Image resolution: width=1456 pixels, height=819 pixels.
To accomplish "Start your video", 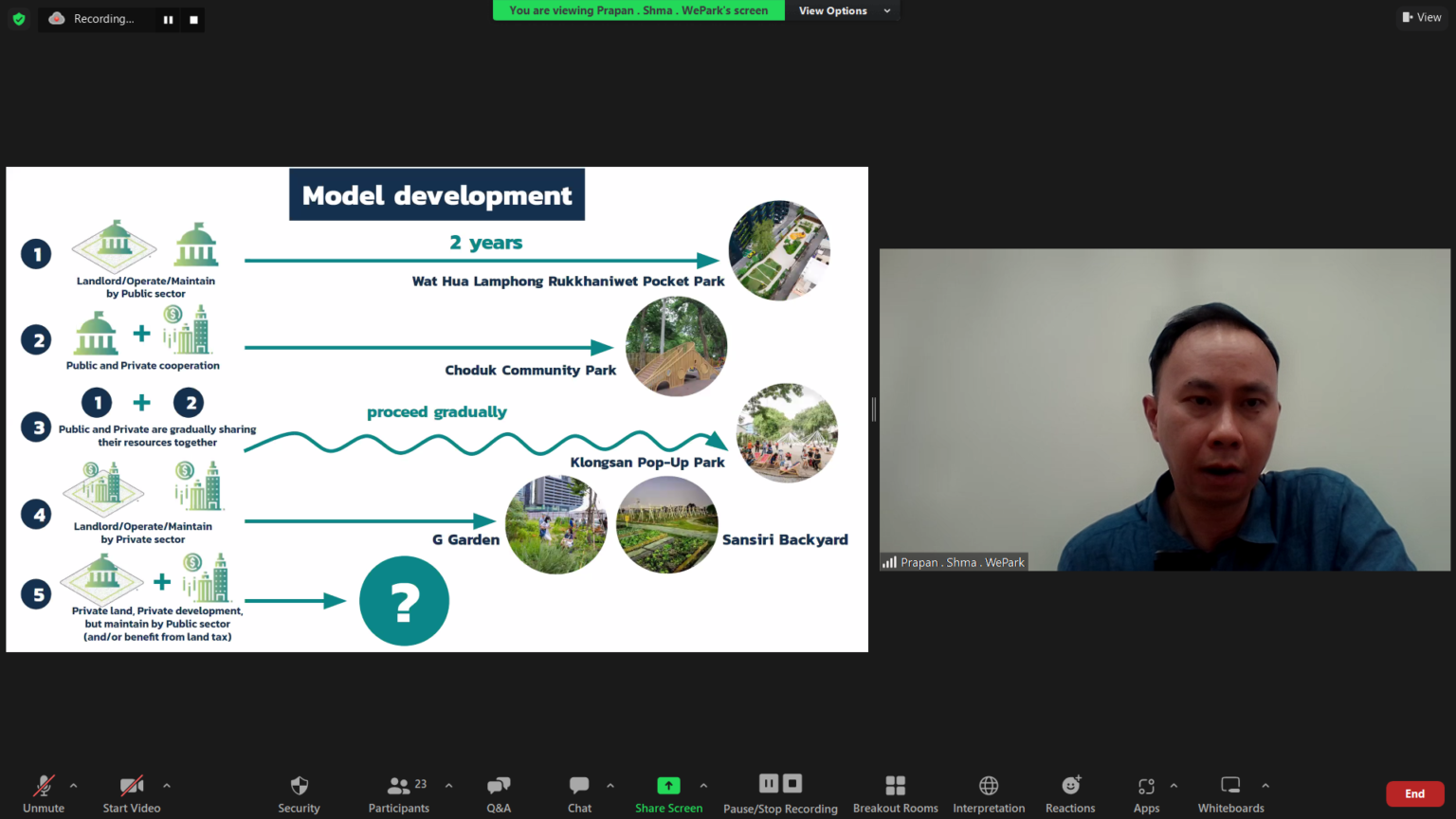I will 131,792.
